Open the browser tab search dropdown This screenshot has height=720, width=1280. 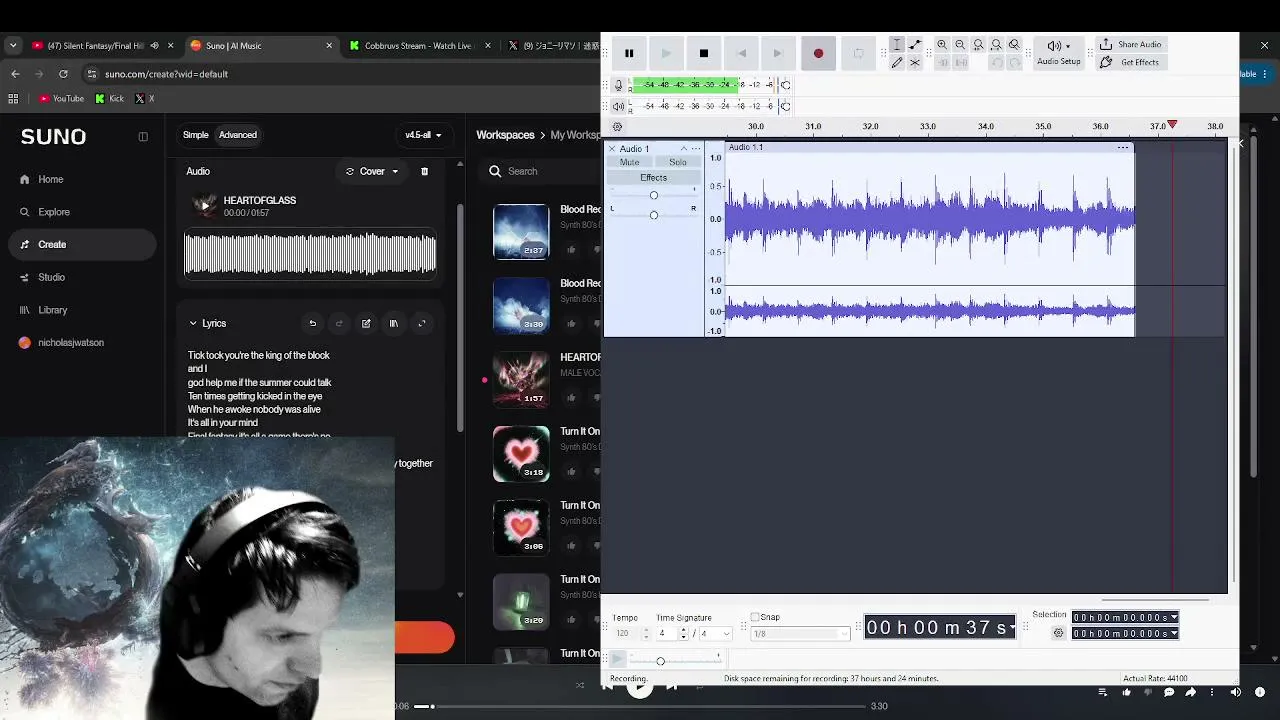tap(13, 45)
